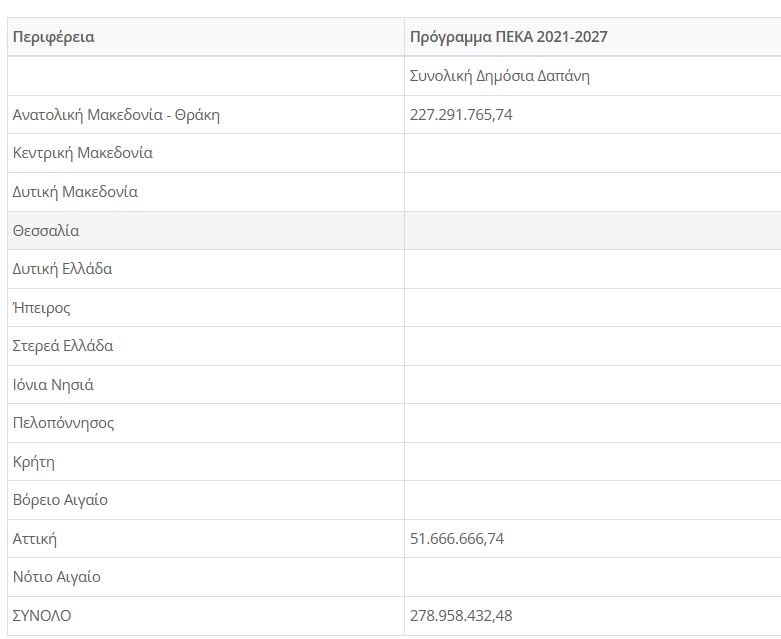781x639 pixels.
Task: Select the Κεντρική Μακεδονία row label
Action: point(83,153)
